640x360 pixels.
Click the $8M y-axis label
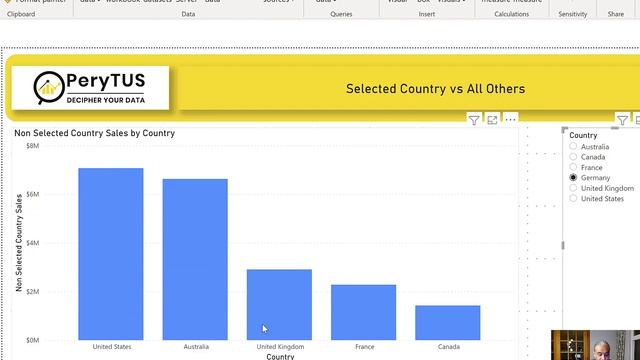click(33, 146)
